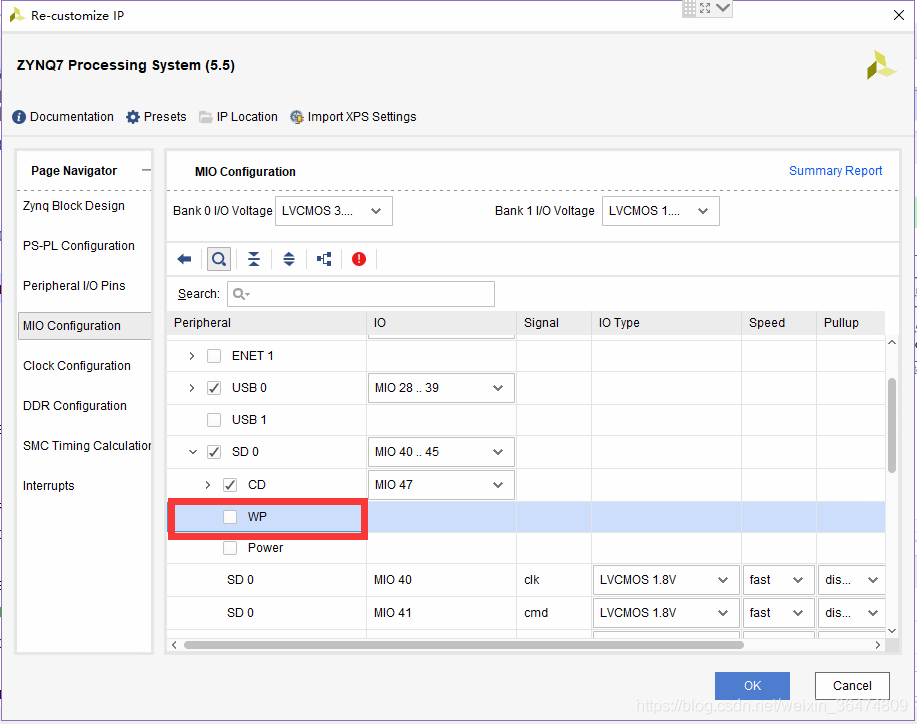Open Bank 0 I/O Voltage dropdown
The height and width of the screenshot is (724, 917).
click(333, 211)
